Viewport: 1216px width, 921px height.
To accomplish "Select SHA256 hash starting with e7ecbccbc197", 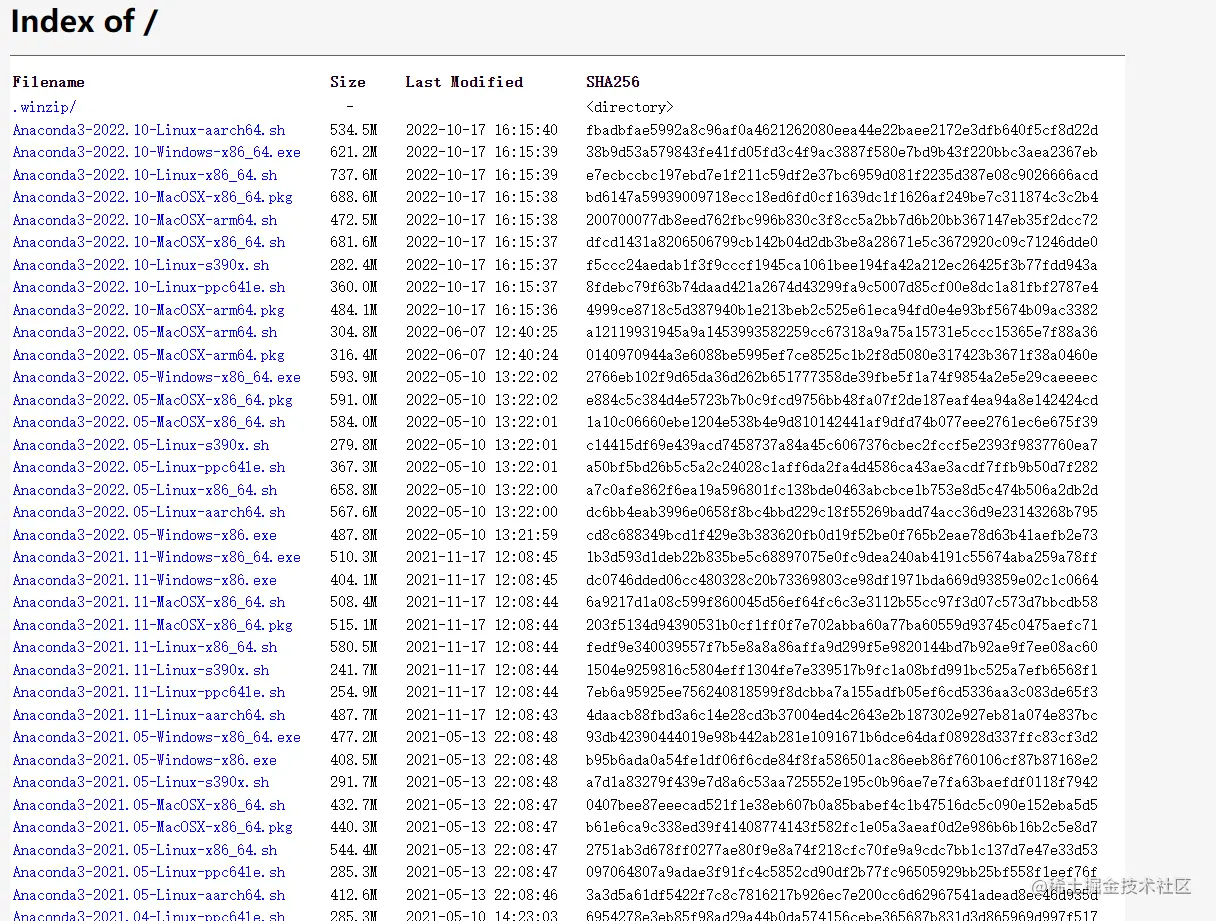I will click(842, 175).
